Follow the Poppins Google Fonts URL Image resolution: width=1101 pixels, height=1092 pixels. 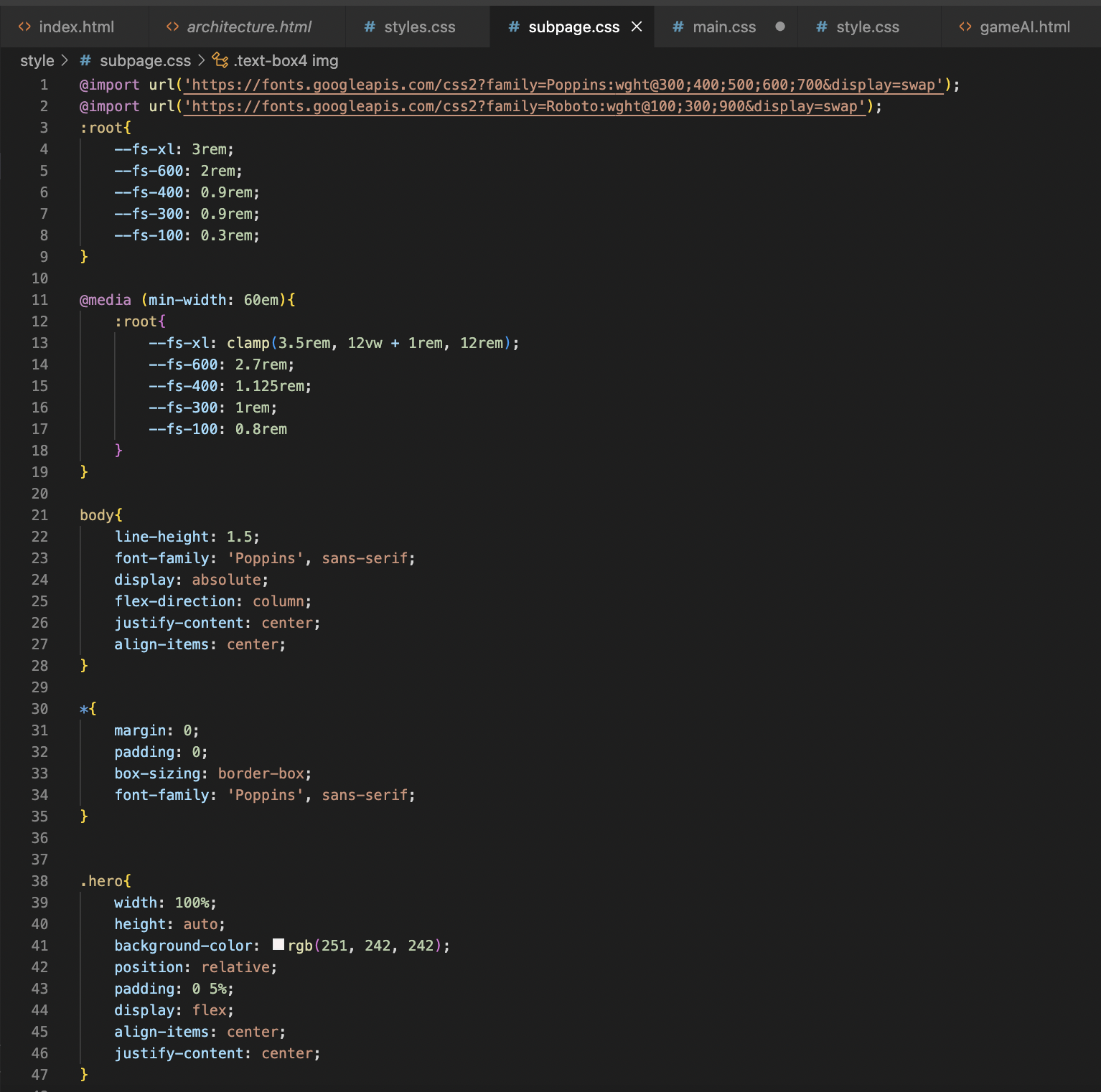(x=563, y=85)
